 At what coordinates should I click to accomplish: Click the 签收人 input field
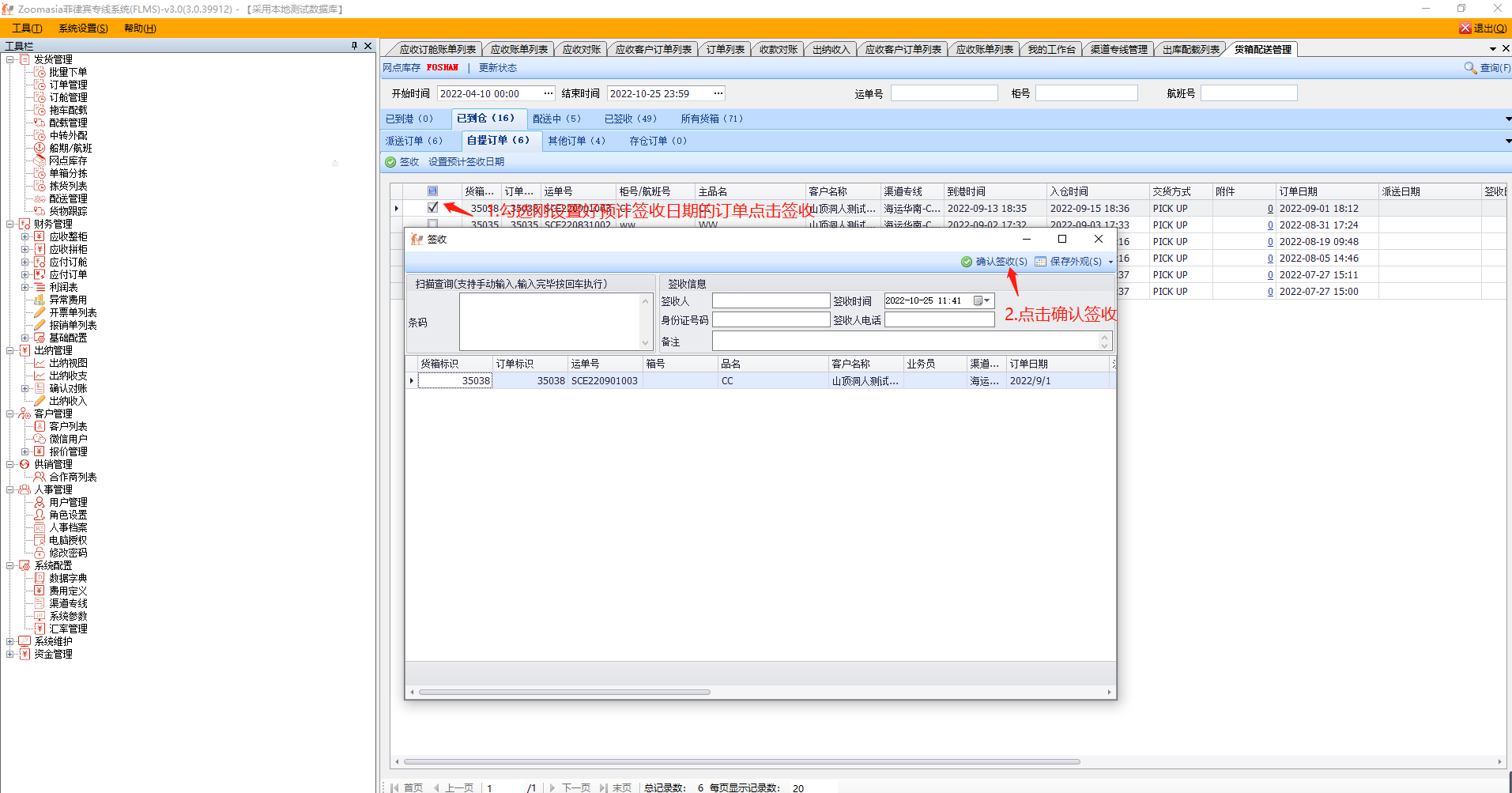[x=770, y=301]
